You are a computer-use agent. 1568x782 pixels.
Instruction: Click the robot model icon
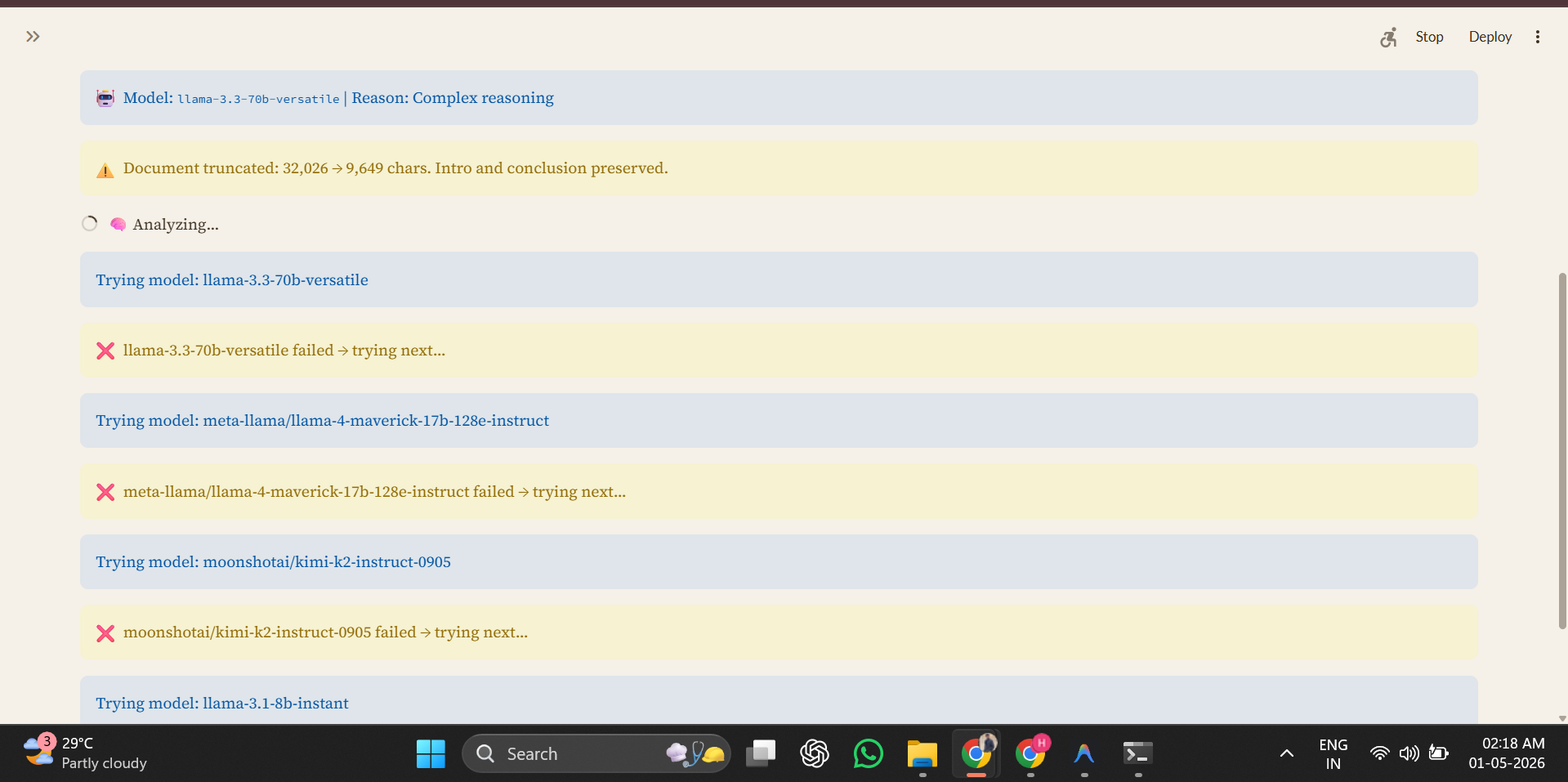[105, 98]
